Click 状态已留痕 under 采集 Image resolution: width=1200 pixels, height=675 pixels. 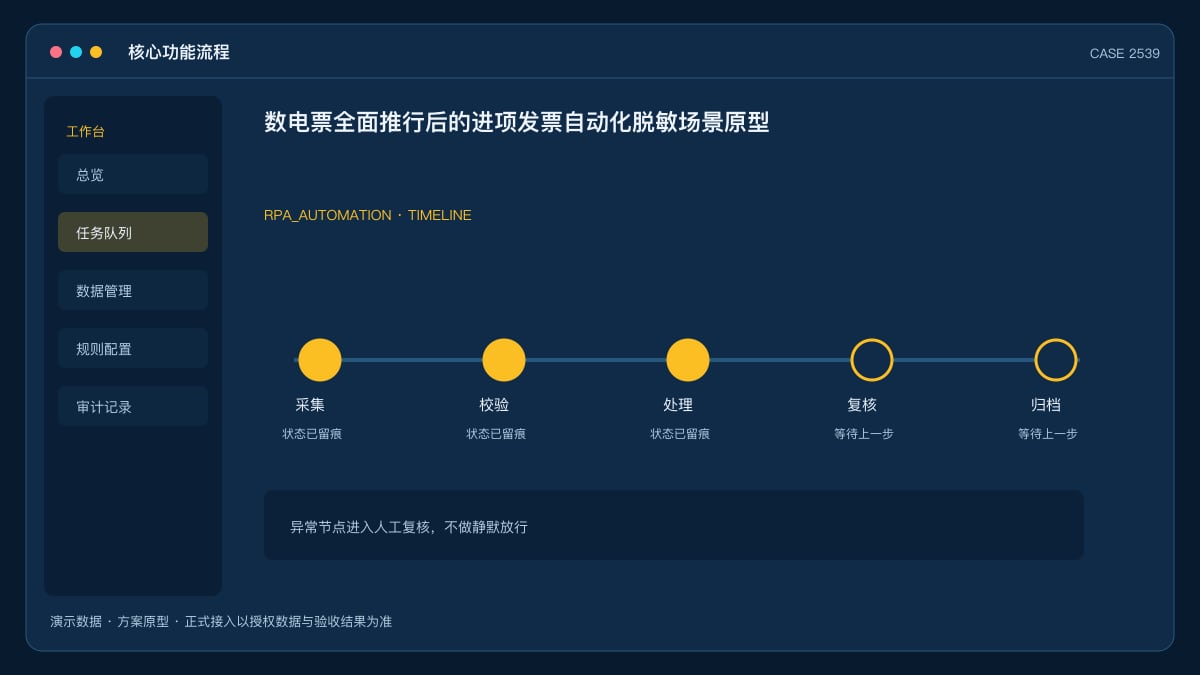point(312,434)
